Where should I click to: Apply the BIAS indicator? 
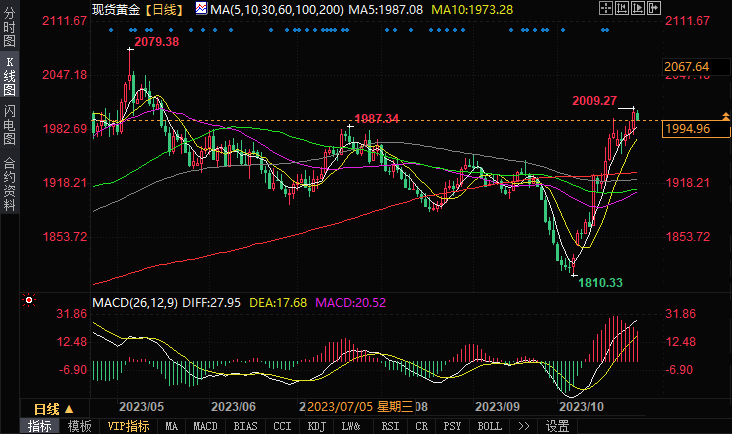(x=245, y=426)
